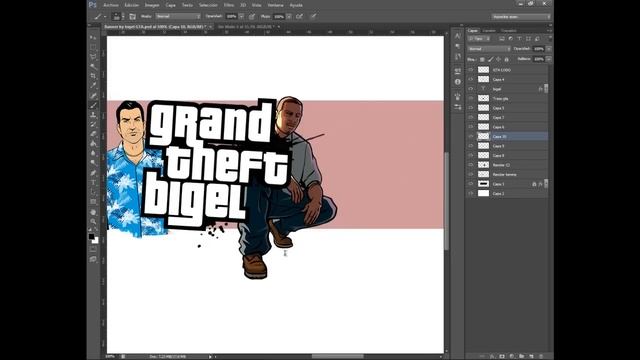This screenshot has height=360, width=640.
Task: Select the Rectangular Marquee tool
Action: [93, 47]
